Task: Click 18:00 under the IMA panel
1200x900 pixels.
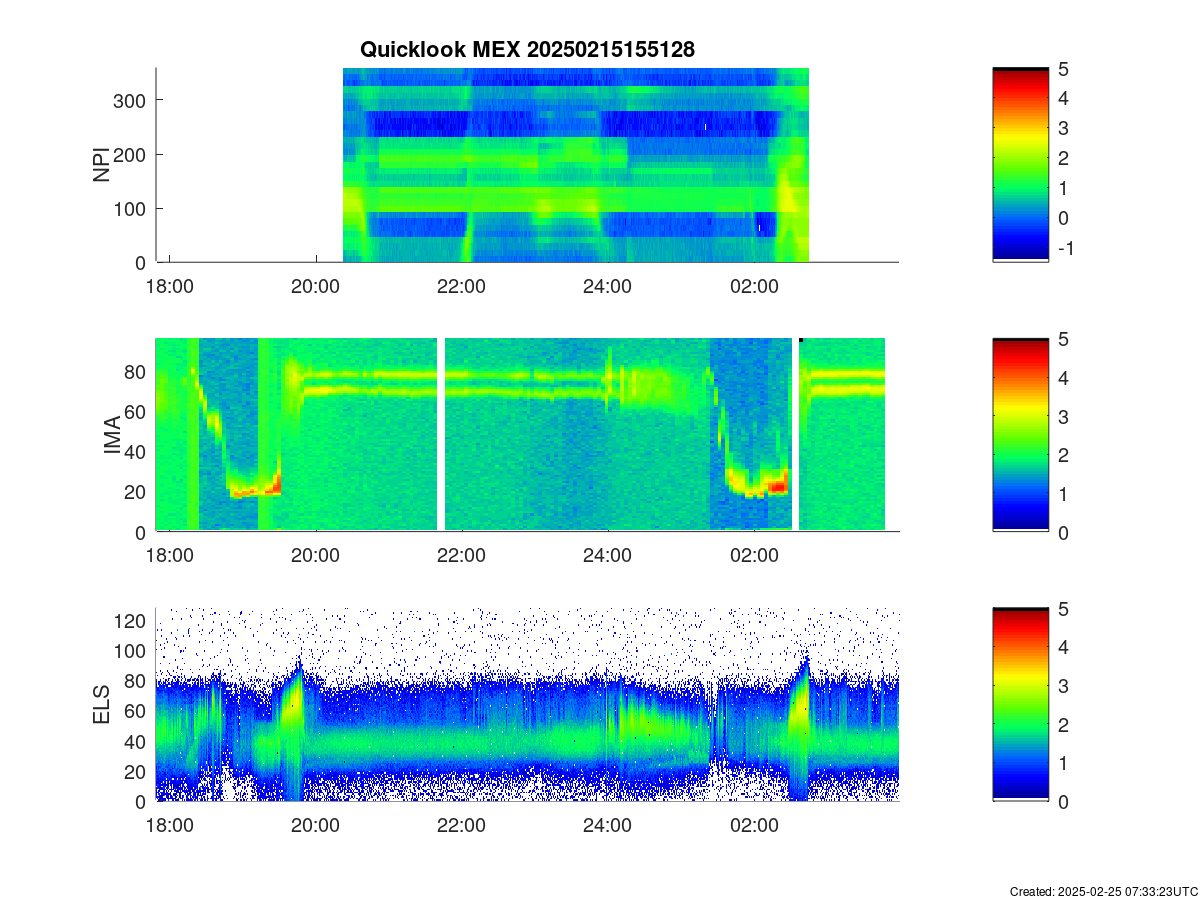Action: [x=170, y=555]
